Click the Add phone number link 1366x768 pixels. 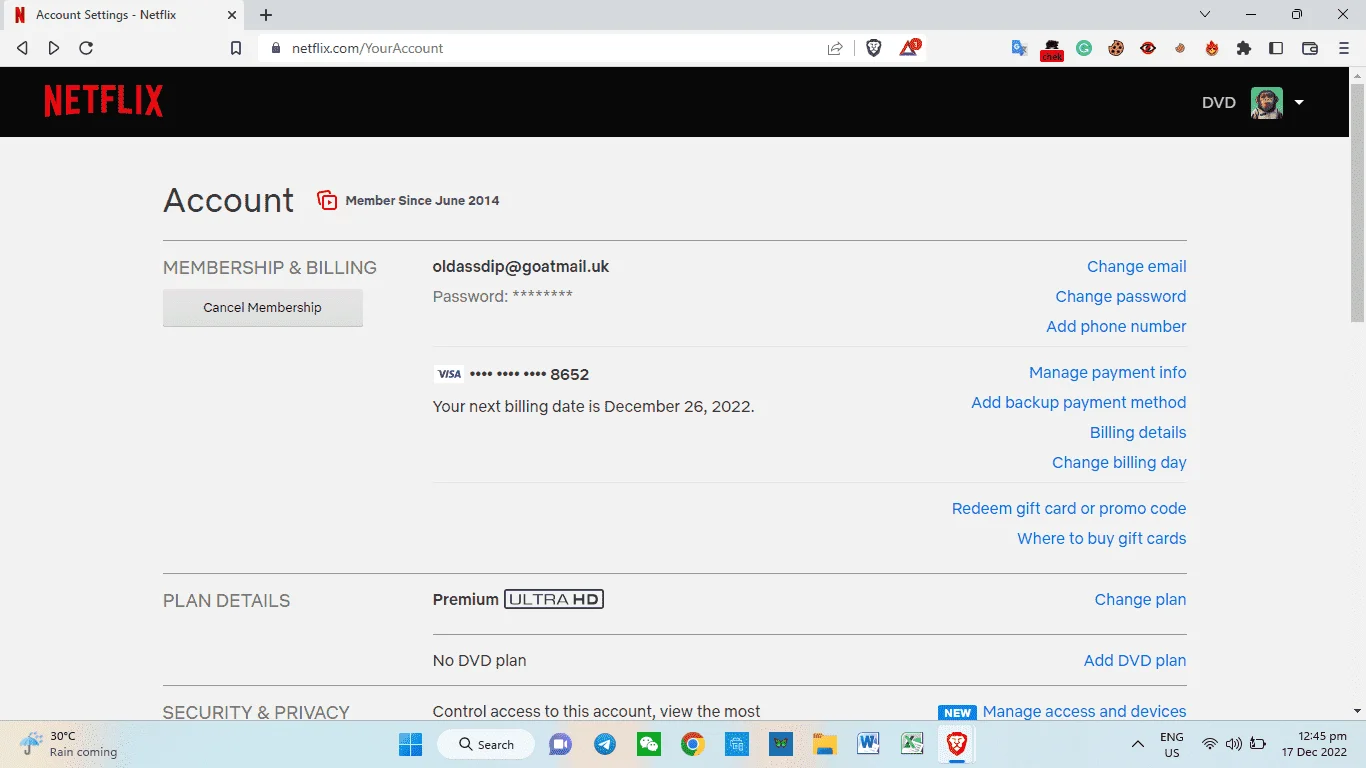point(1116,326)
